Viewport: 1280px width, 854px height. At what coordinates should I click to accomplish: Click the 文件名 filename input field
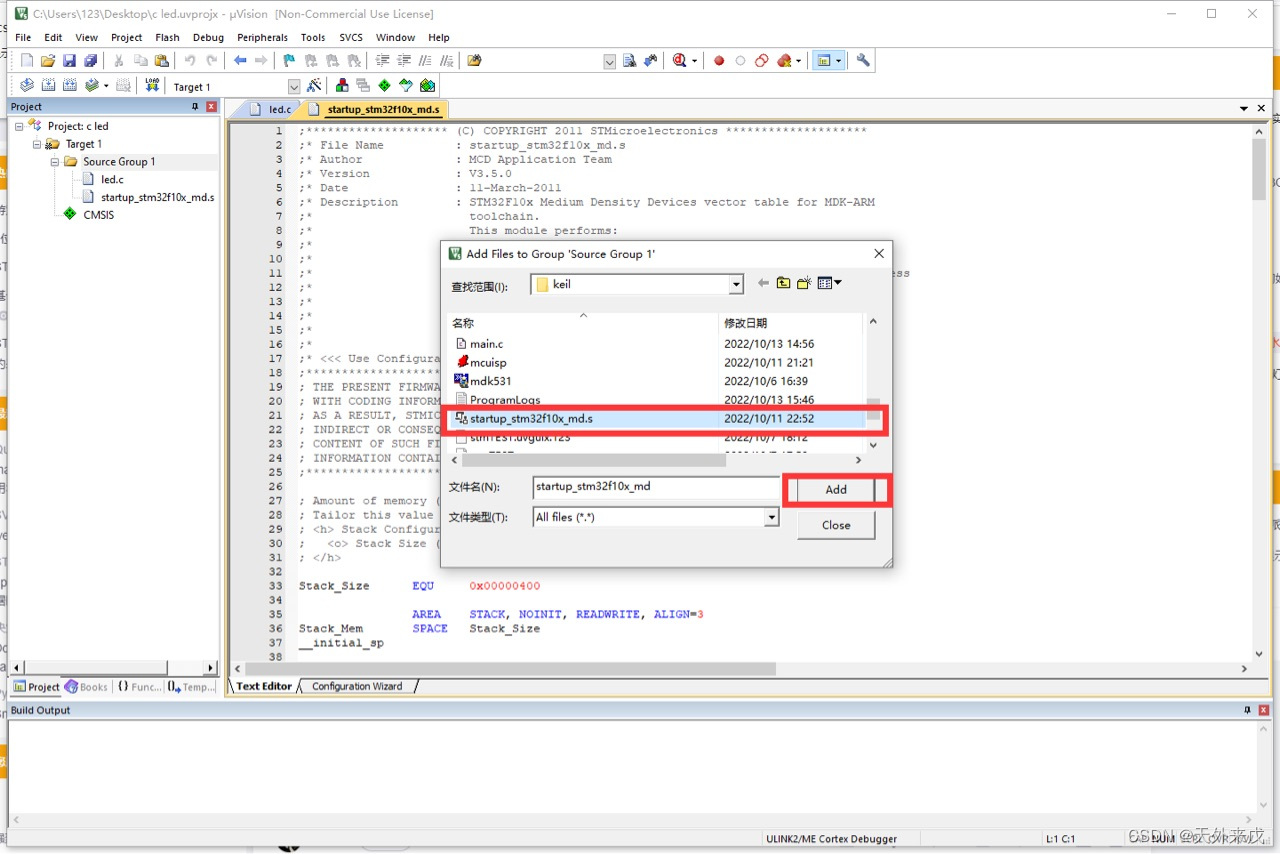tap(656, 487)
